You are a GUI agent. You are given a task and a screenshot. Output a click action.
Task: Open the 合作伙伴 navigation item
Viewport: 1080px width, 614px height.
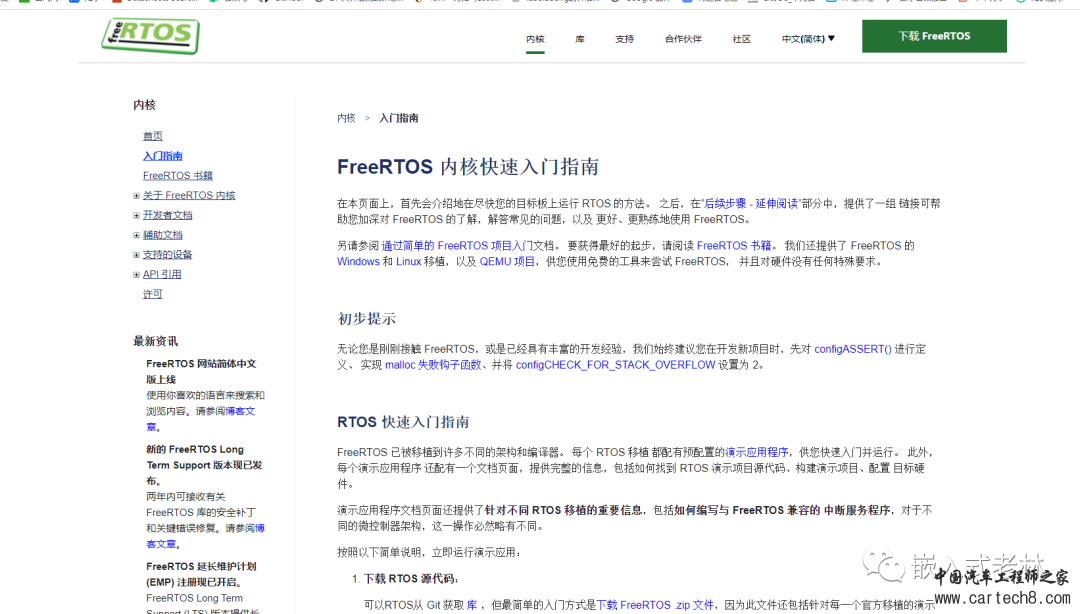[683, 39]
